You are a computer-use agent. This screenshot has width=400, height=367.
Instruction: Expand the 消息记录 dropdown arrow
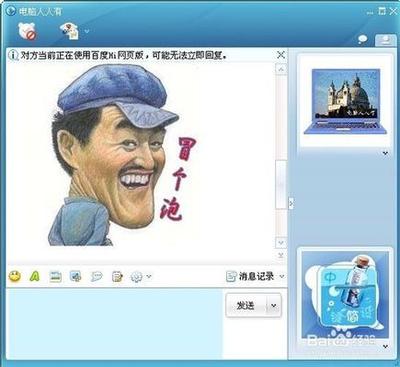coord(282,276)
